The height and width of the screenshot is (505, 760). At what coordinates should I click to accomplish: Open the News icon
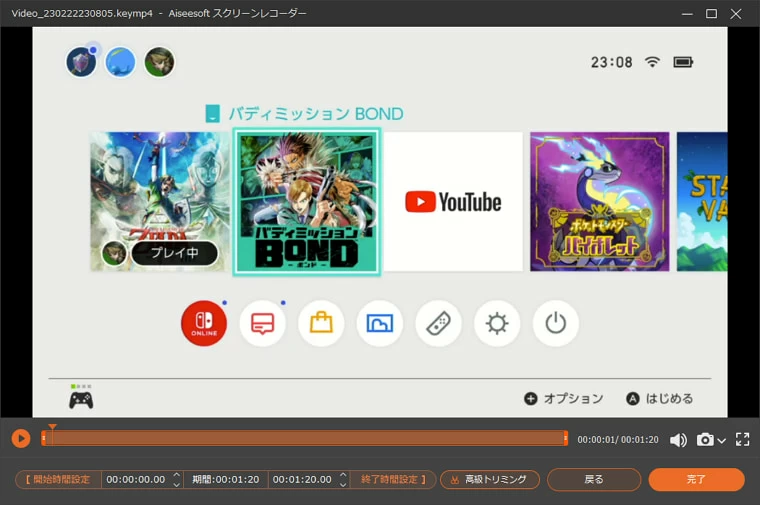262,323
